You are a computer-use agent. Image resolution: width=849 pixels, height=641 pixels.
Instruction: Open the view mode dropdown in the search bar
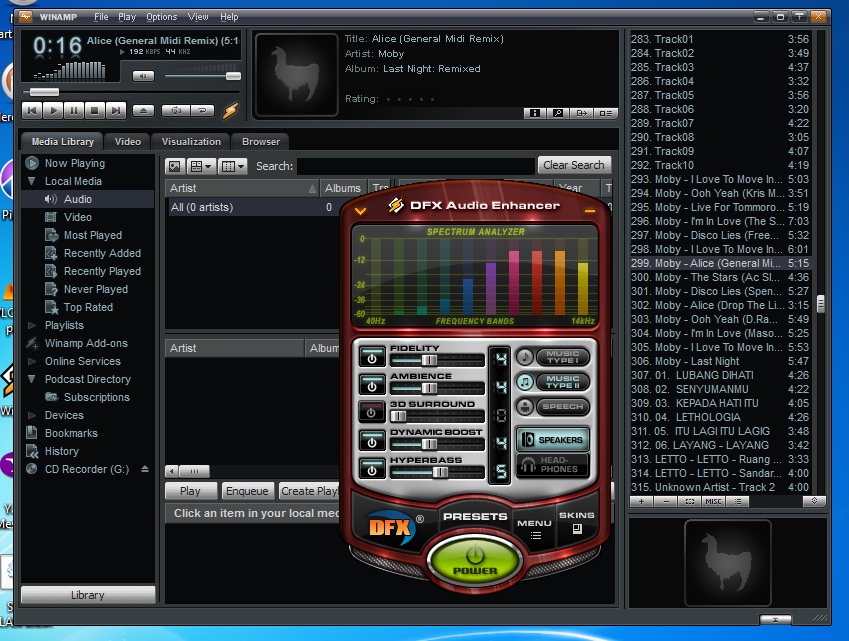[201, 166]
